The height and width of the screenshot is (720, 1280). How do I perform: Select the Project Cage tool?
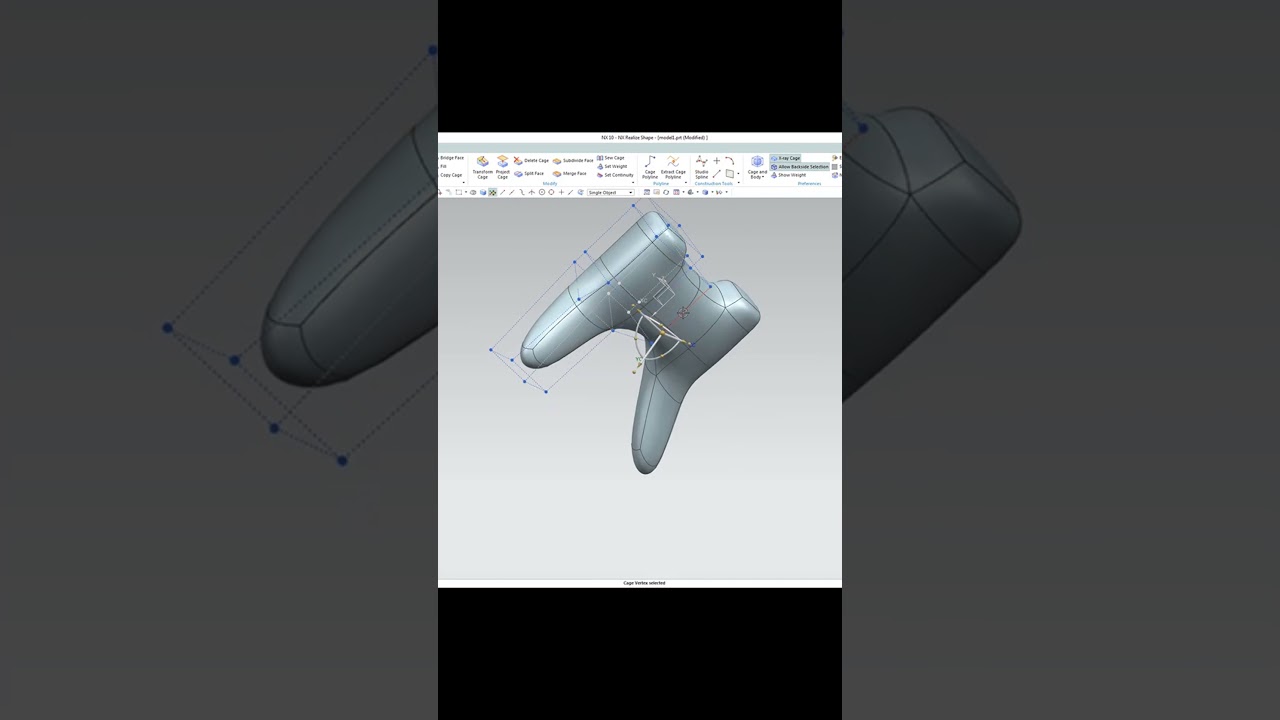coord(503,166)
